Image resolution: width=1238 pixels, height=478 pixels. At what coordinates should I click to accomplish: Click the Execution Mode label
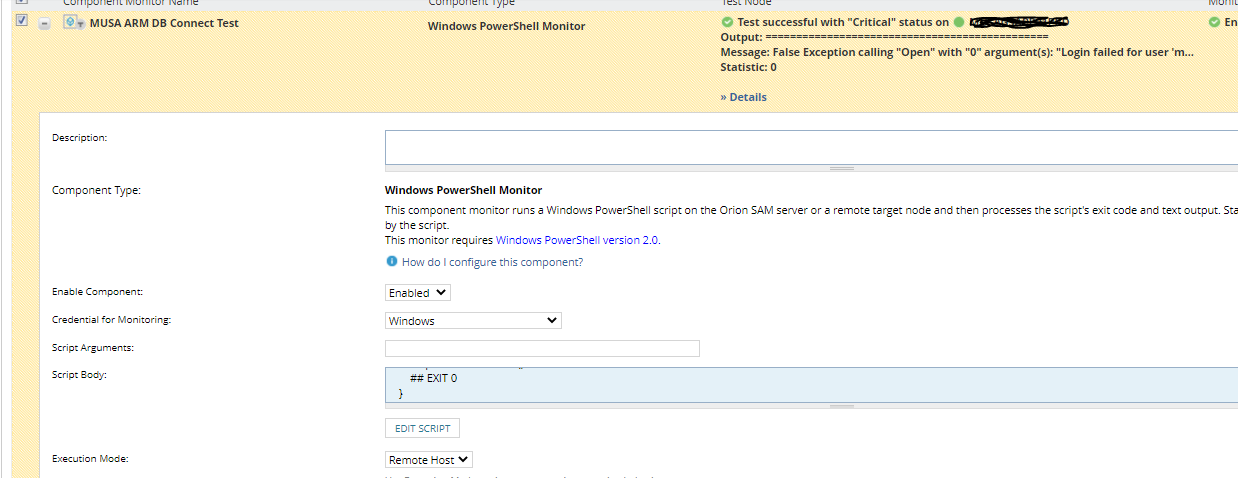tap(91, 459)
